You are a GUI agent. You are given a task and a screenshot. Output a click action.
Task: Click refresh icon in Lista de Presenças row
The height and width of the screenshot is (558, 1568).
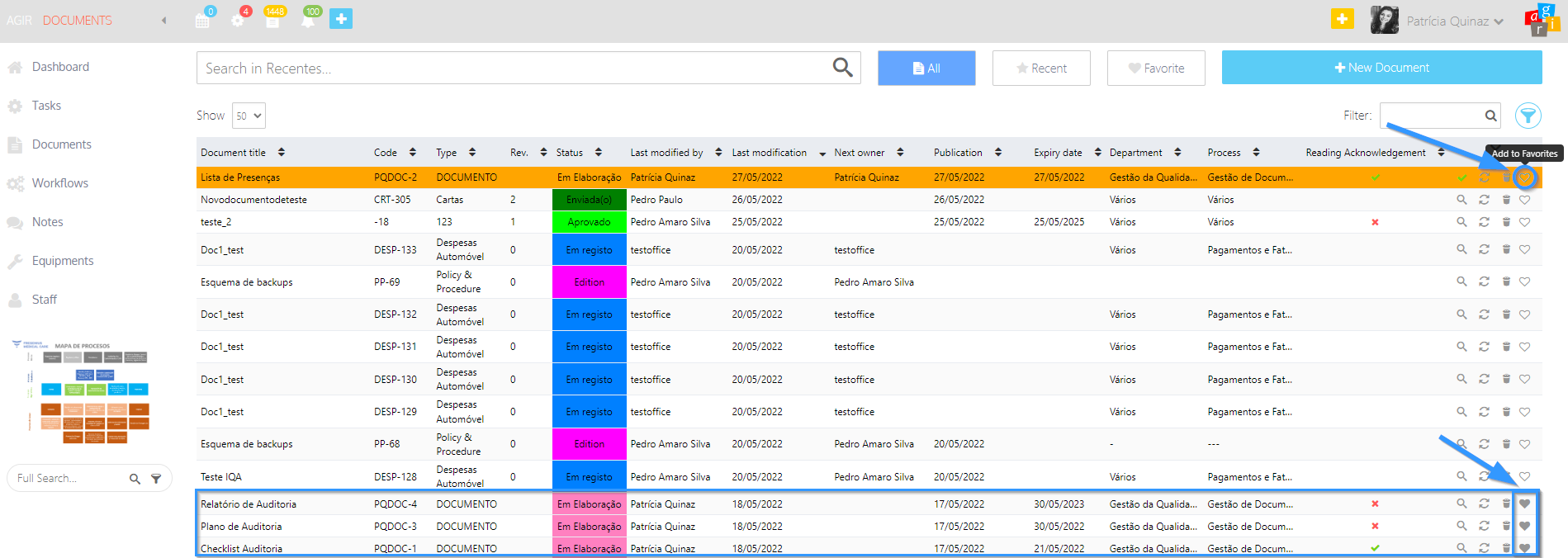click(1484, 177)
